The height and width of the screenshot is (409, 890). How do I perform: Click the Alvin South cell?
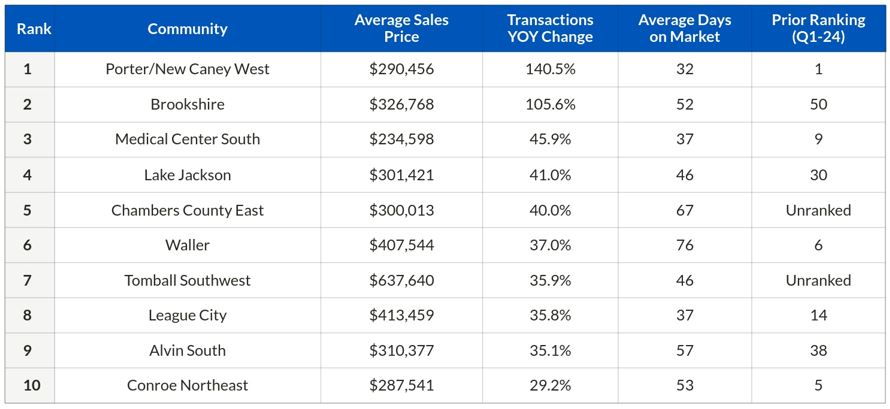(x=187, y=350)
